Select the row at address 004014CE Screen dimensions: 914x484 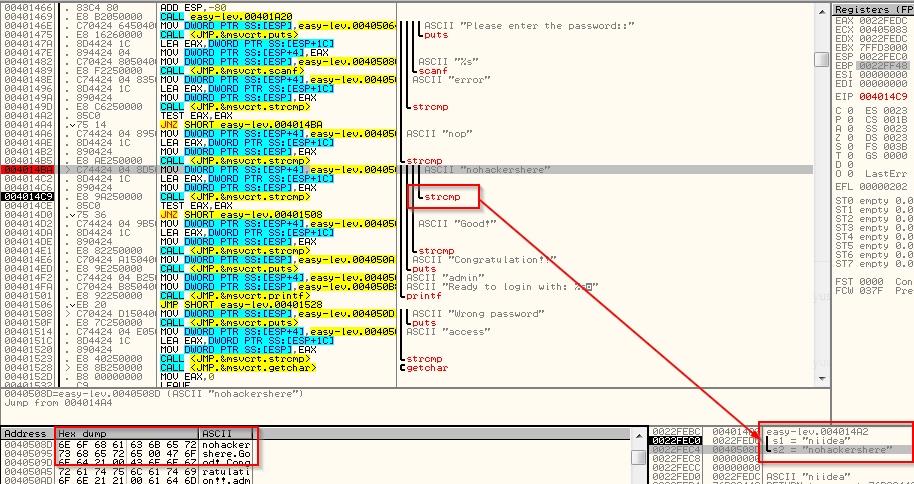408,205
